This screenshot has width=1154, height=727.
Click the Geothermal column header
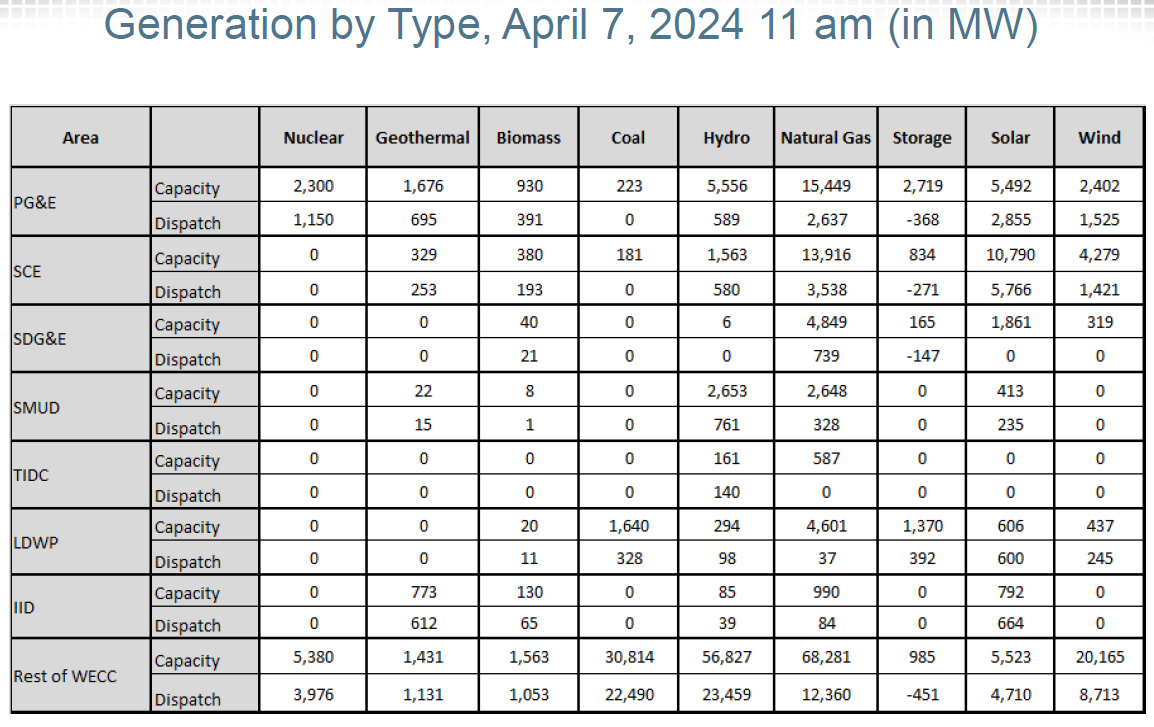(x=422, y=138)
